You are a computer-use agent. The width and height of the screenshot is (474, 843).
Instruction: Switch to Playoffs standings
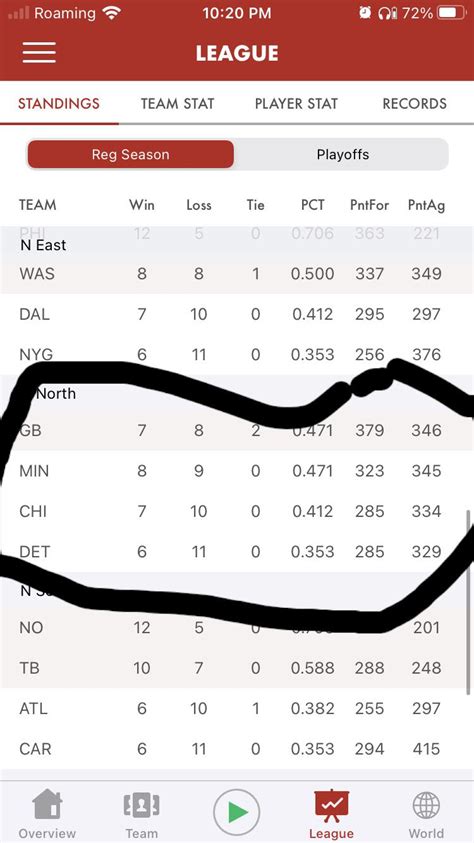(x=342, y=155)
